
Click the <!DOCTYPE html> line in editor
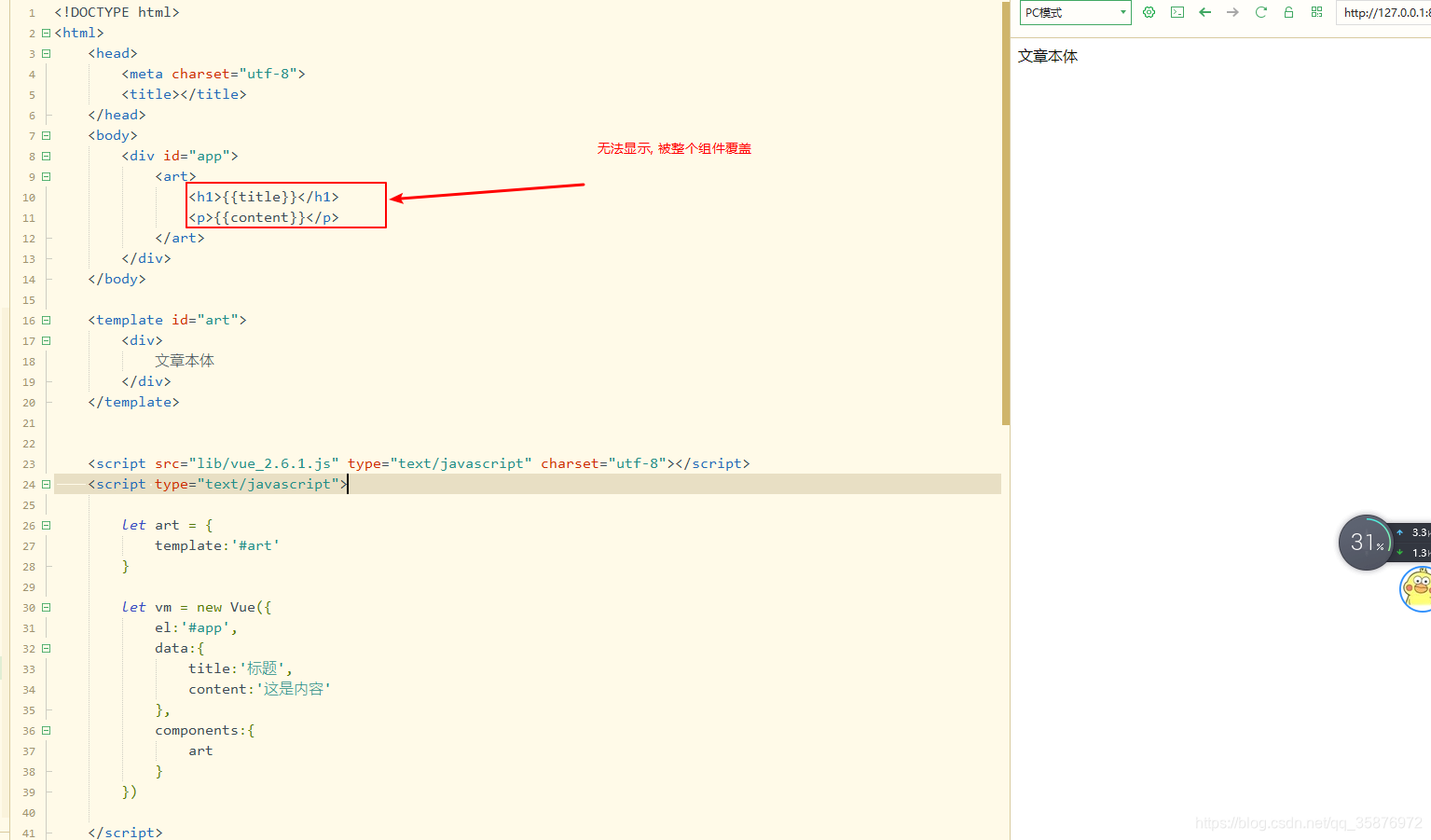(x=117, y=12)
